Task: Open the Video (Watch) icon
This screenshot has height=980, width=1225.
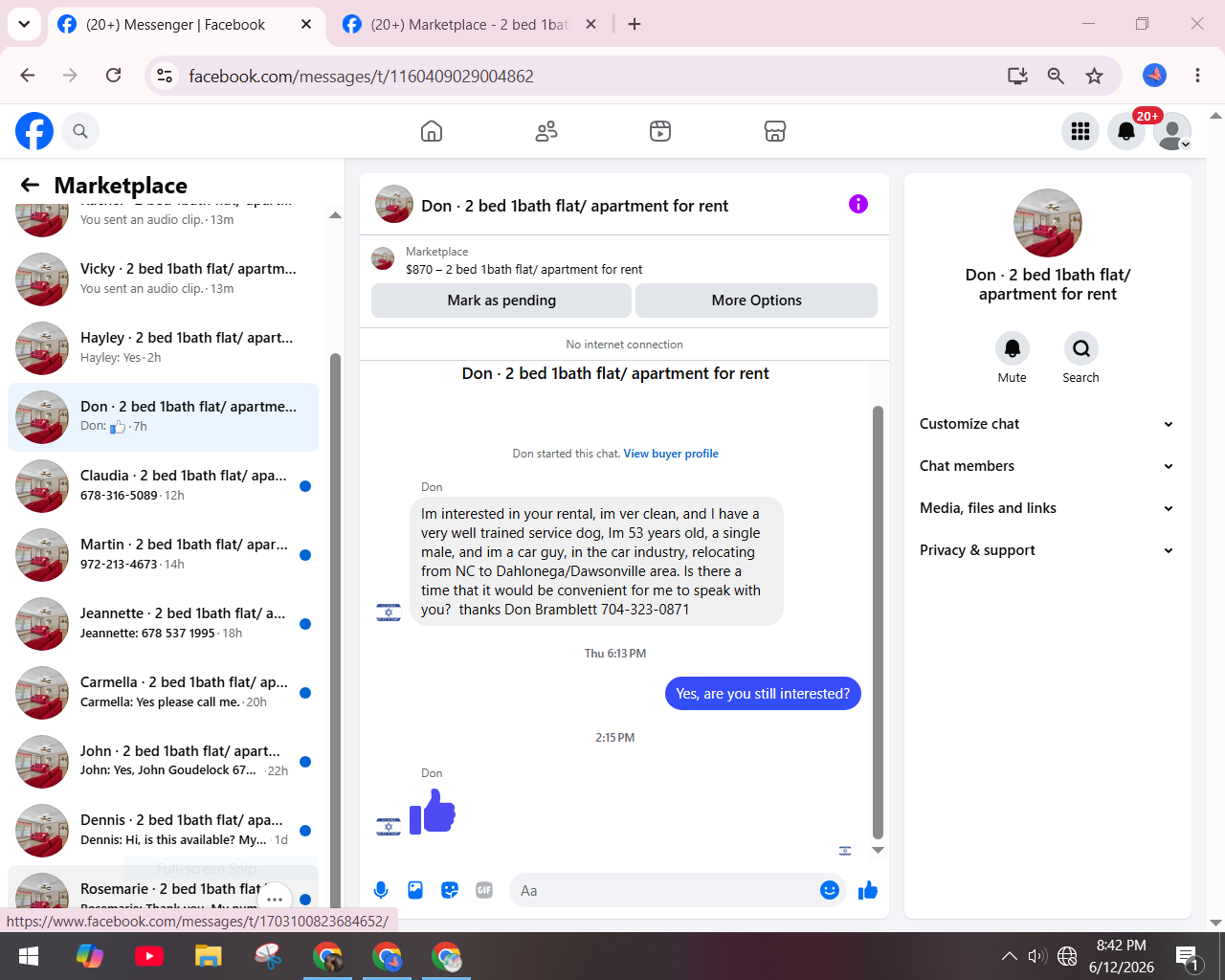Action: coord(660,131)
